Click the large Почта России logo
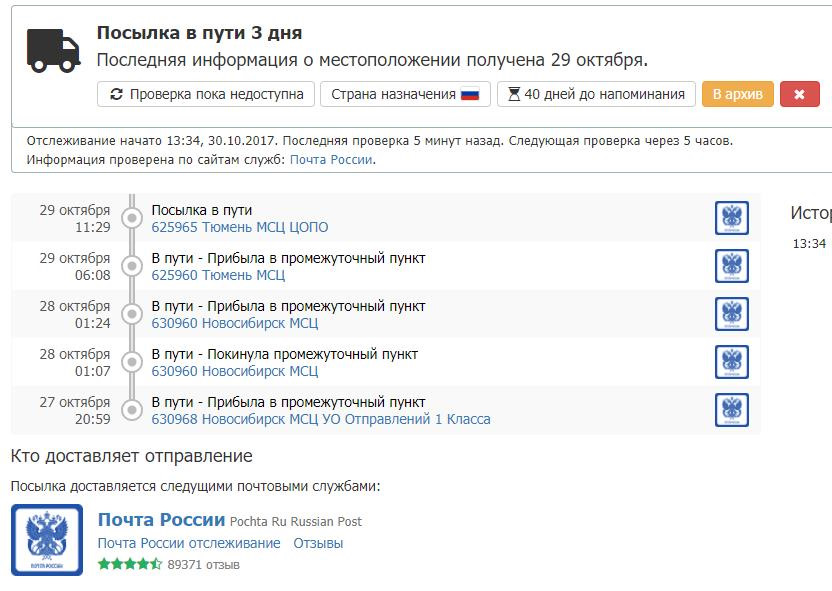The width and height of the screenshot is (832, 591). click(x=47, y=540)
